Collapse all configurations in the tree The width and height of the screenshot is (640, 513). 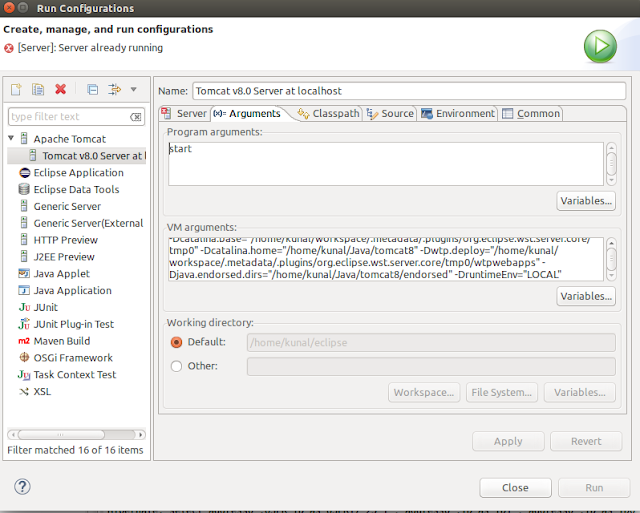coord(93,89)
